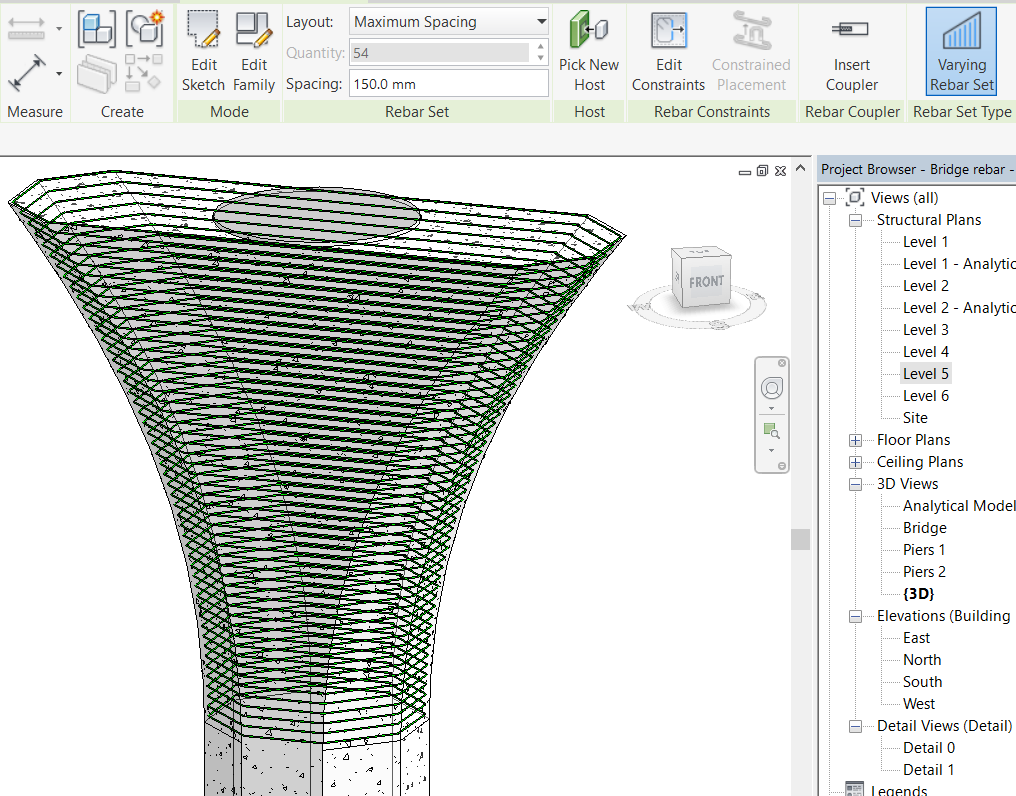Toggle the Varying Rebar Set option
The width and height of the screenshot is (1016, 796).
[x=960, y=50]
